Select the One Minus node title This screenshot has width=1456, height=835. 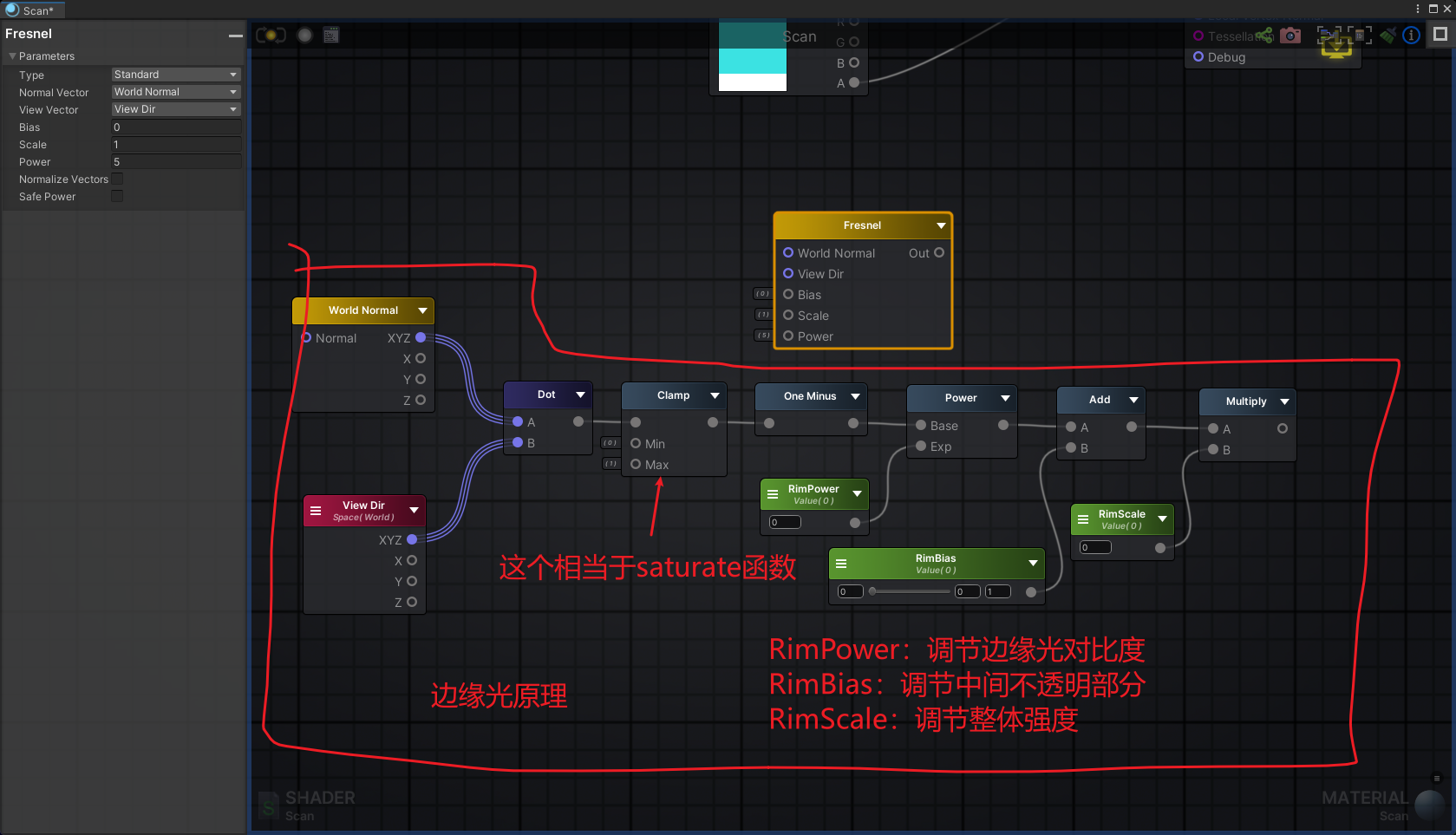(810, 396)
